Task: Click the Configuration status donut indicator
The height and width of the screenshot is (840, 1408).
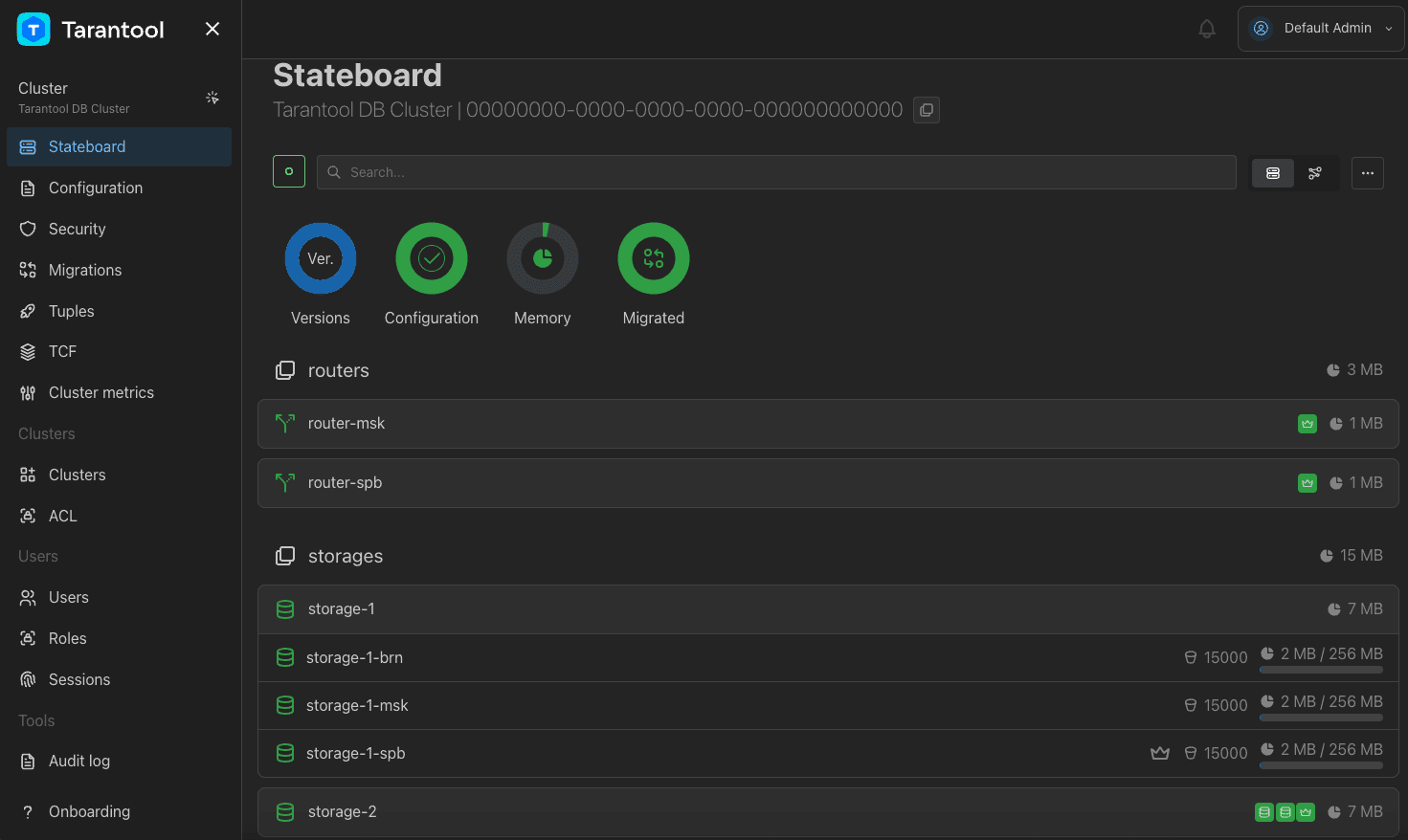Action: [x=432, y=258]
